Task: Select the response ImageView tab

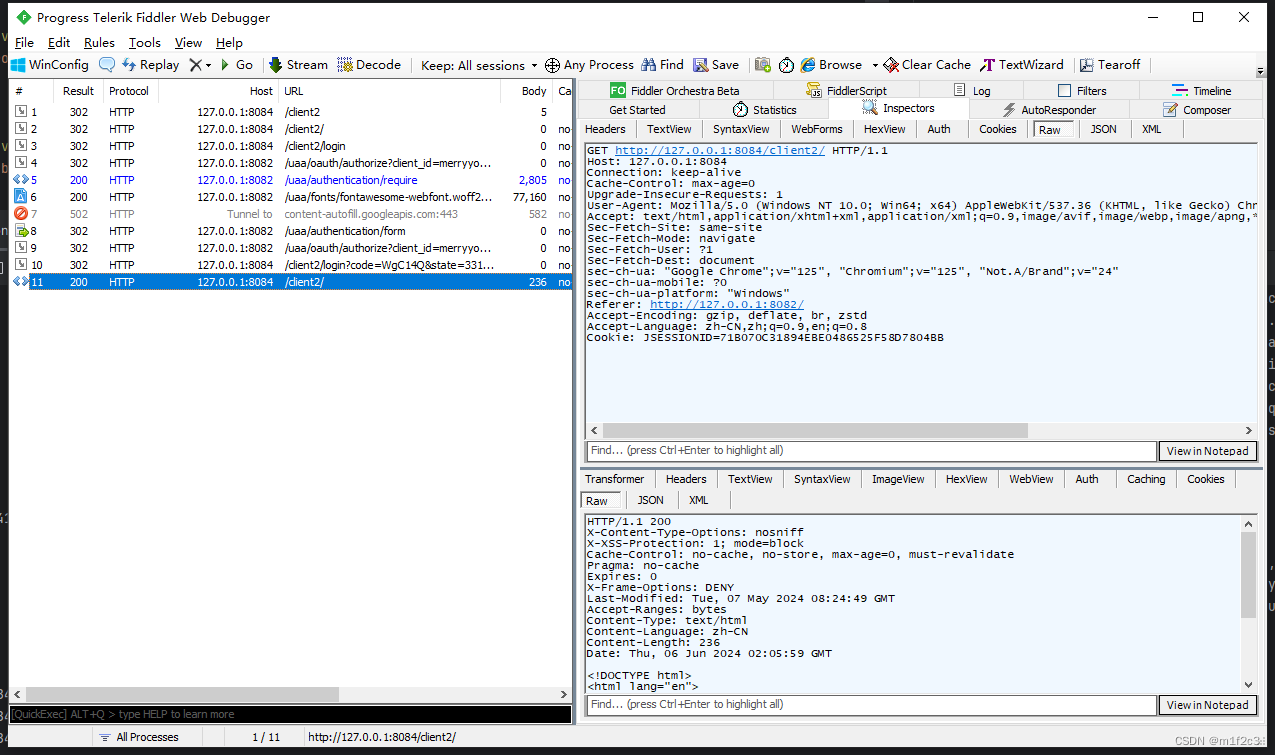Action: coord(898,479)
